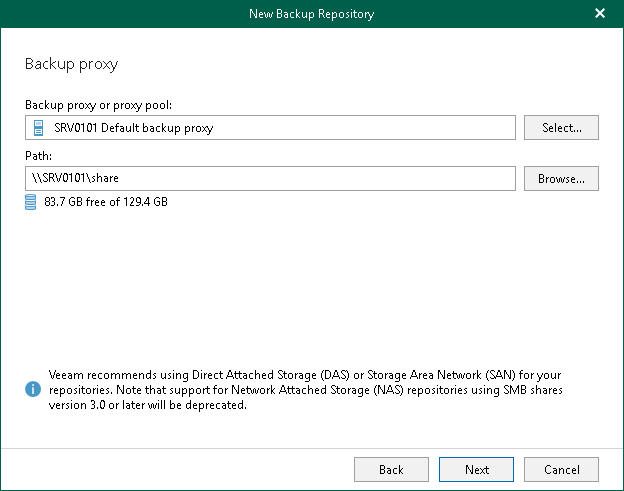Viewport: 624px width, 491px height.
Task: Go to the previous wizard step with Back
Action: [391, 470]
